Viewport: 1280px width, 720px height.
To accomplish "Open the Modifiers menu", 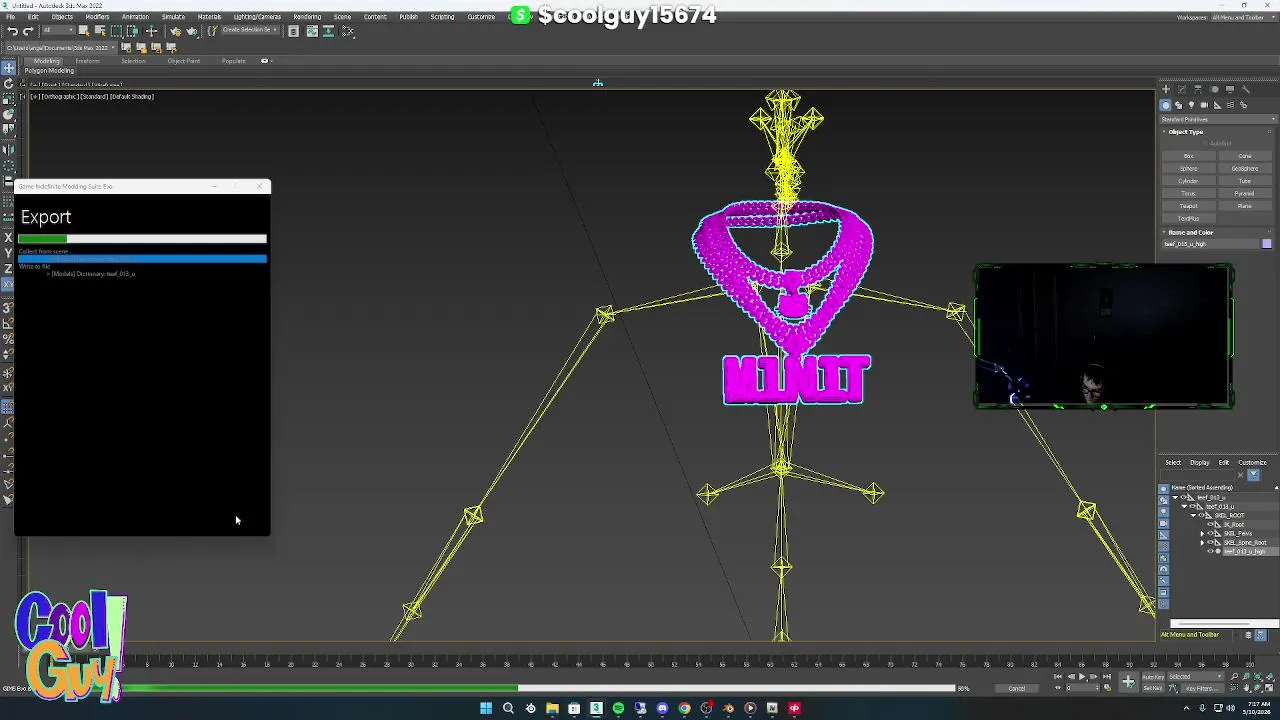I will coord(97,17).
